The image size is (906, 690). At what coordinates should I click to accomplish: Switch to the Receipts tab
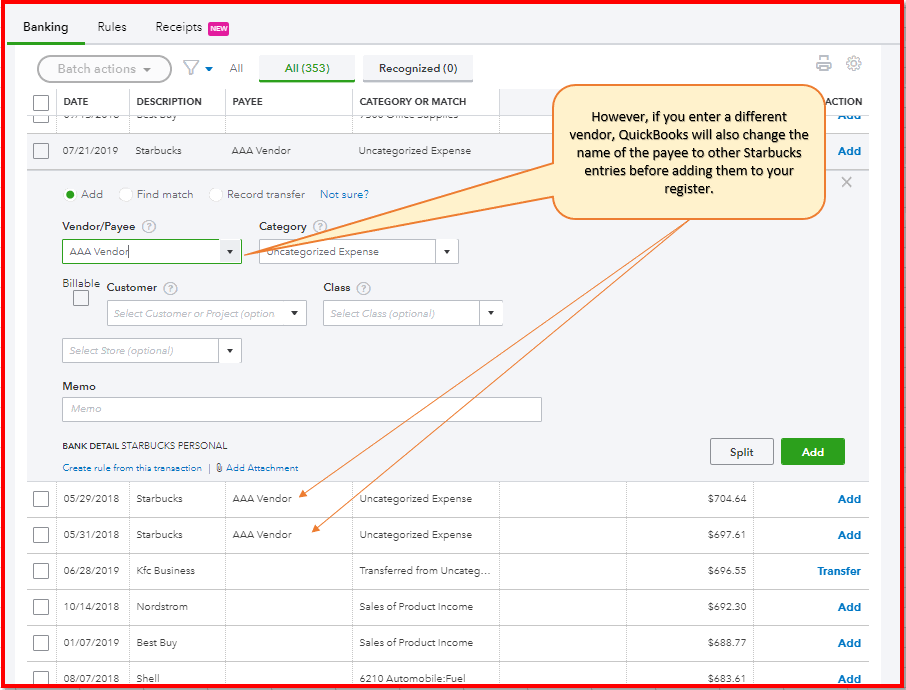pos(179,27)
